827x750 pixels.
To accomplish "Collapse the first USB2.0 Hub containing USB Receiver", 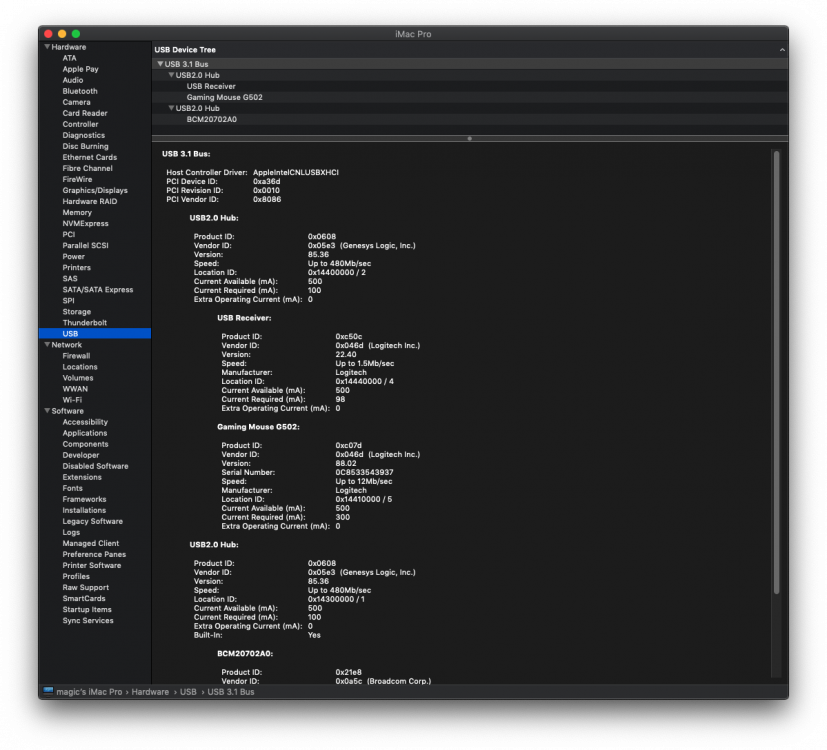I will tap(171, 75).
